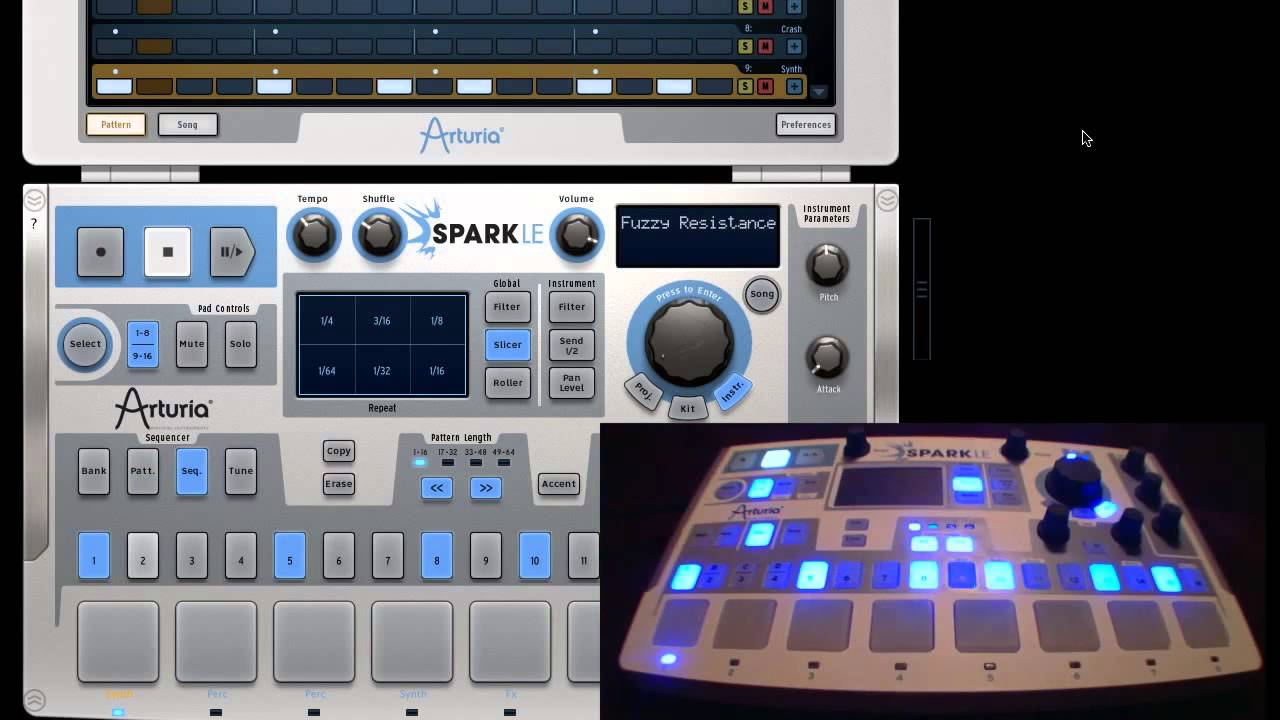Image resolution: width=1280 pixels, height=720 pixels.
Task: Start playback with the Play/Pause button
Action: point(232,252)
